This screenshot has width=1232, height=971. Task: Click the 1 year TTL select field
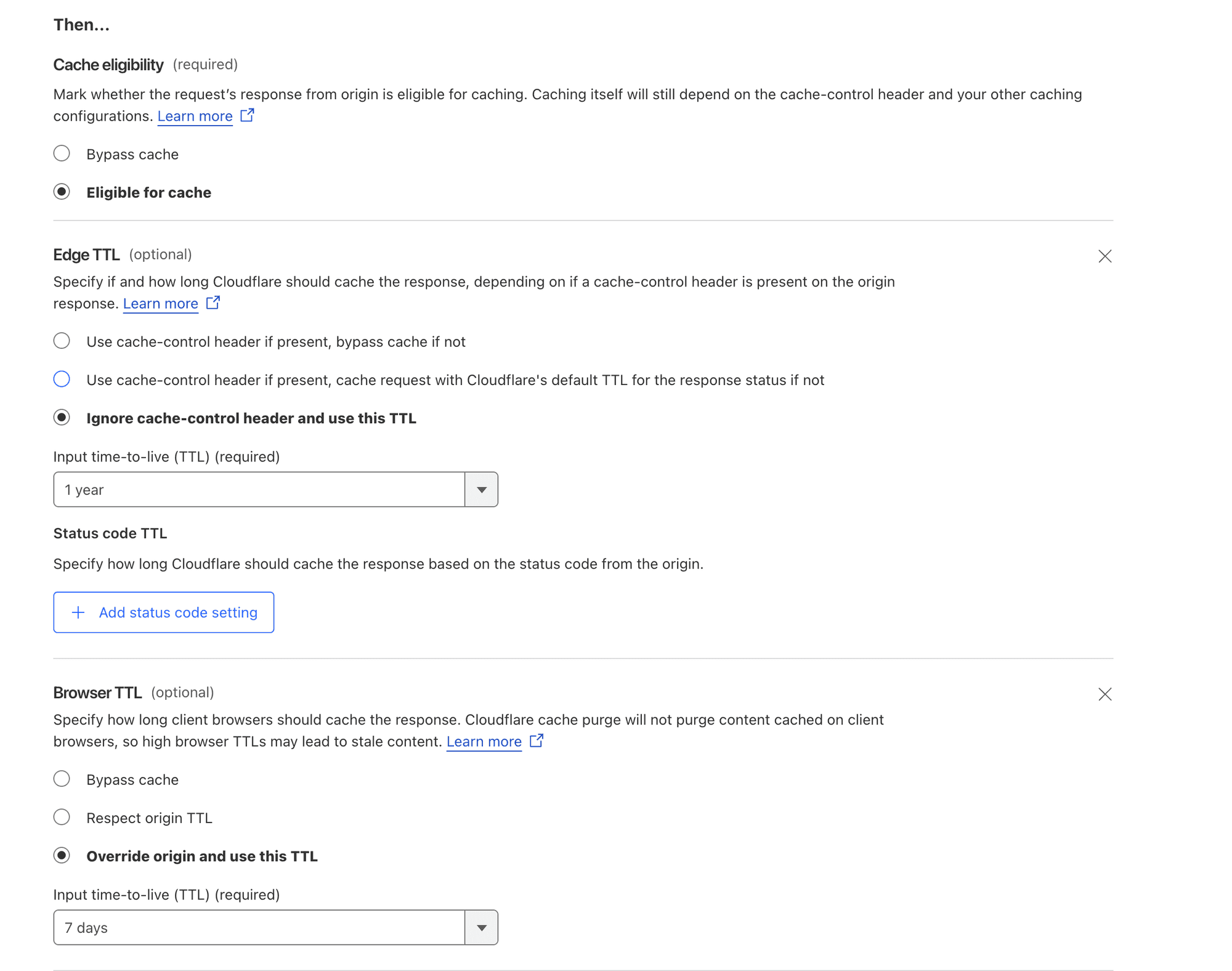pos(275,490)
